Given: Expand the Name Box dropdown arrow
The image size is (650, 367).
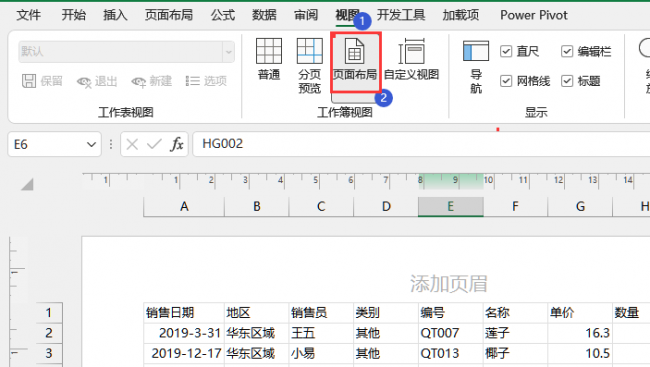Looking at the screenshot, I should pos(91,144).
